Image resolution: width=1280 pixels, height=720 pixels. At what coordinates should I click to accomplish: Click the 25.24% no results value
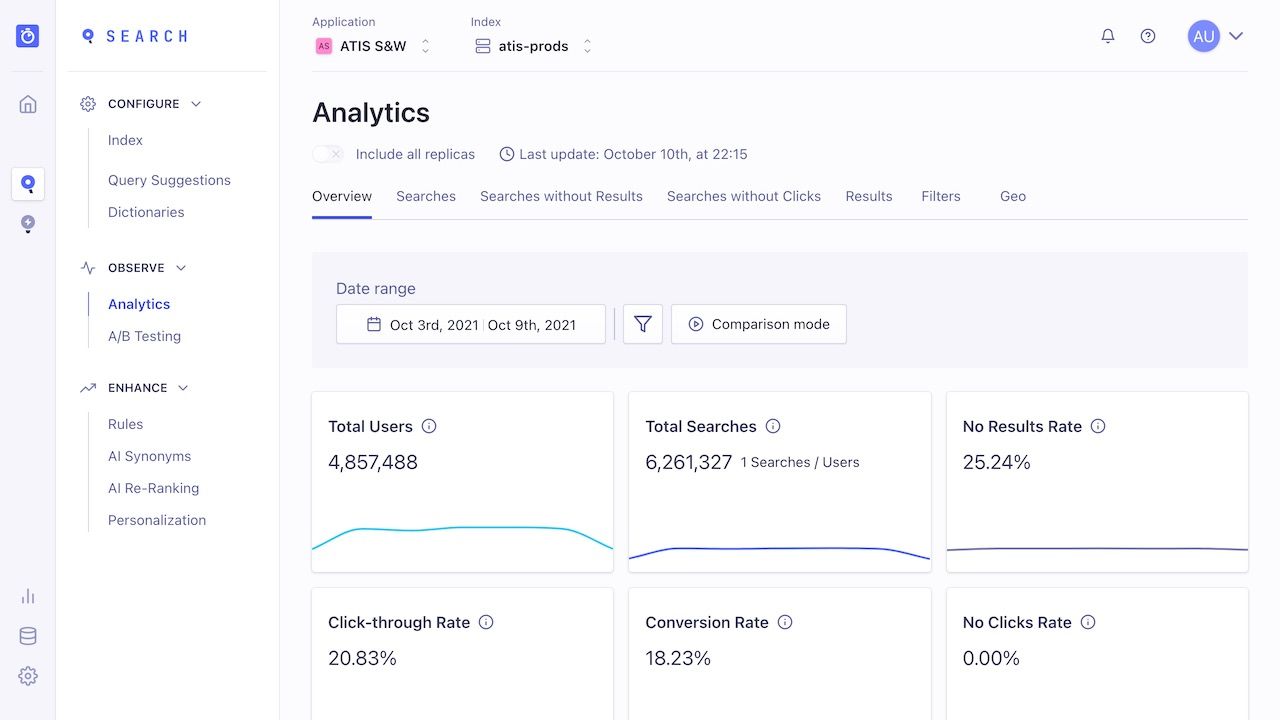tap(997, 462)
